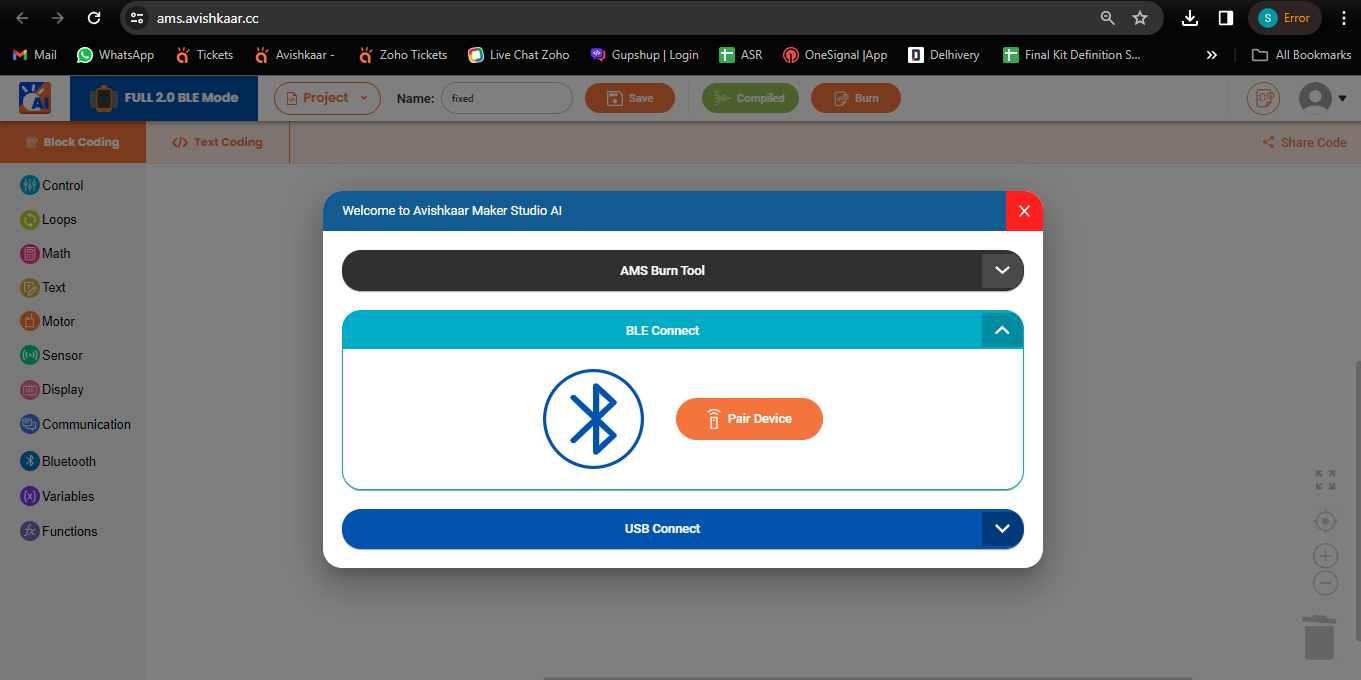Open the Live Chat Zoho bookmark
Image resolution: width=1361 pixels, height=680 pixels.
pos(519,55)
